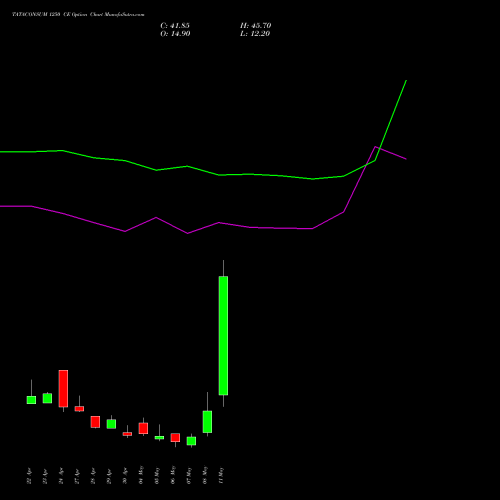The height and width of the screenshot is (500, 500).
Task: Click the purple indicator line's peak
Action: (375, 147)
